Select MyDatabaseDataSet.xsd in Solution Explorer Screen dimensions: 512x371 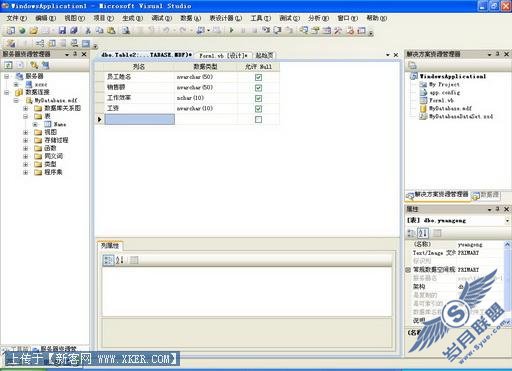461,116
